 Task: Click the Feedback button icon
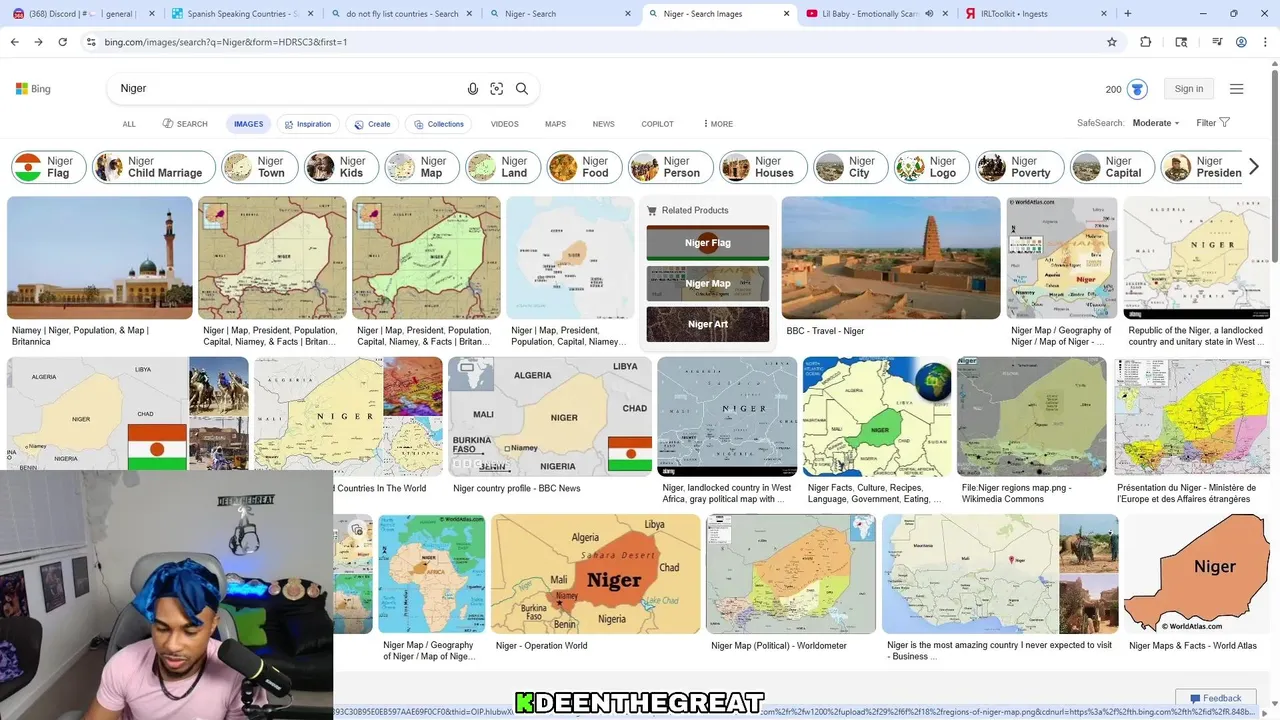1194,698
